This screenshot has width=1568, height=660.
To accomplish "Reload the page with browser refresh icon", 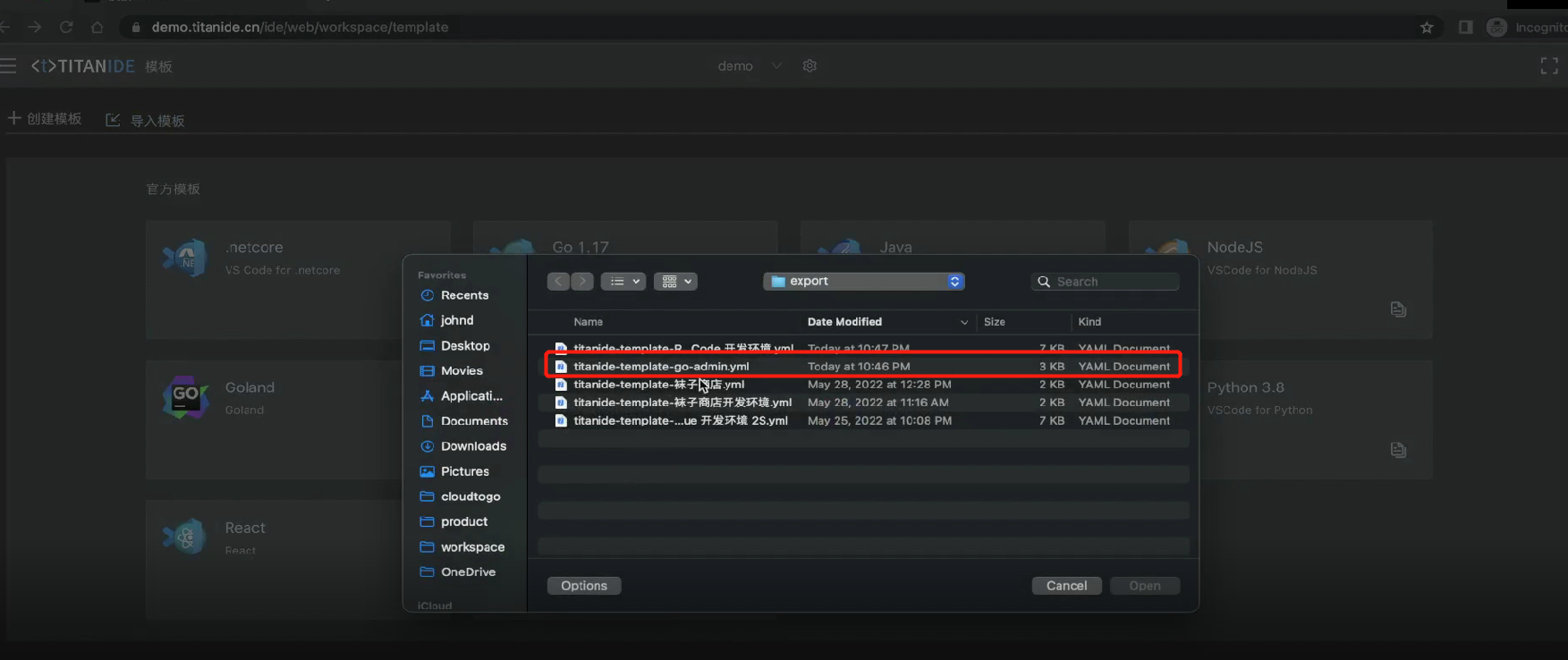I will pyautogui.click(x=66, y=28).
